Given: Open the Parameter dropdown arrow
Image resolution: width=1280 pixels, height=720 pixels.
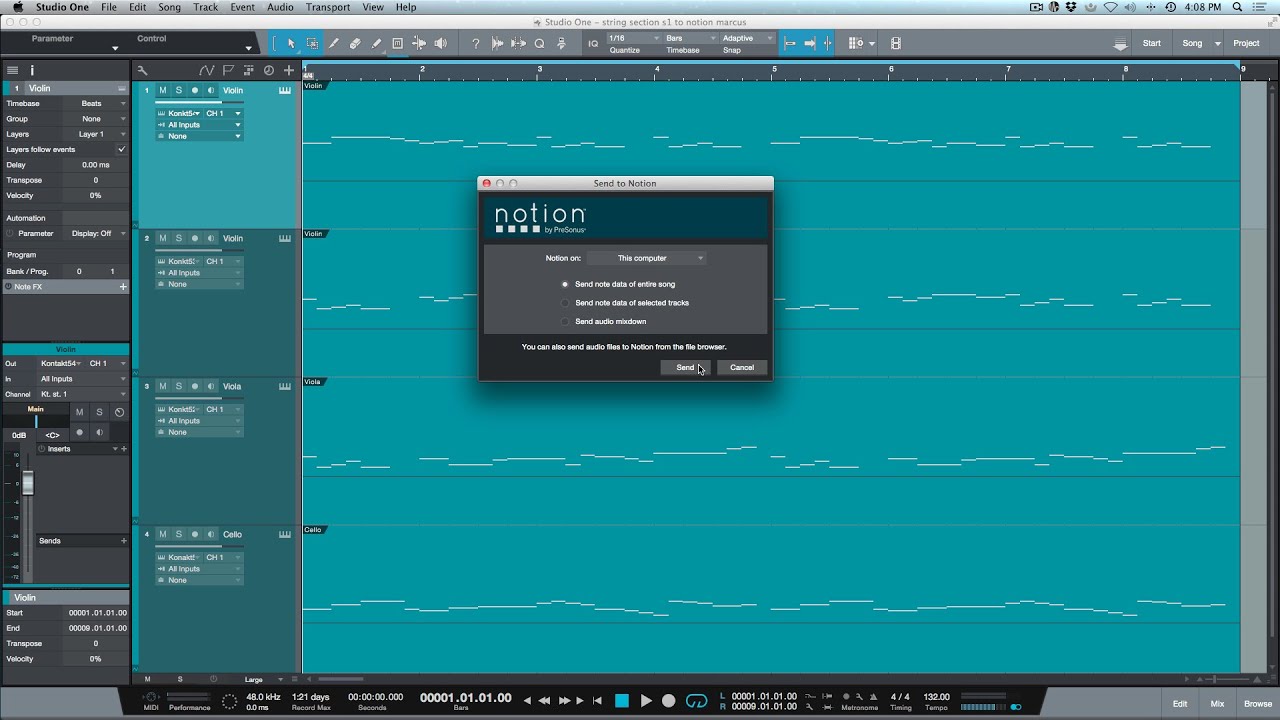Looking at the screenshot, I should pos(115,47).
